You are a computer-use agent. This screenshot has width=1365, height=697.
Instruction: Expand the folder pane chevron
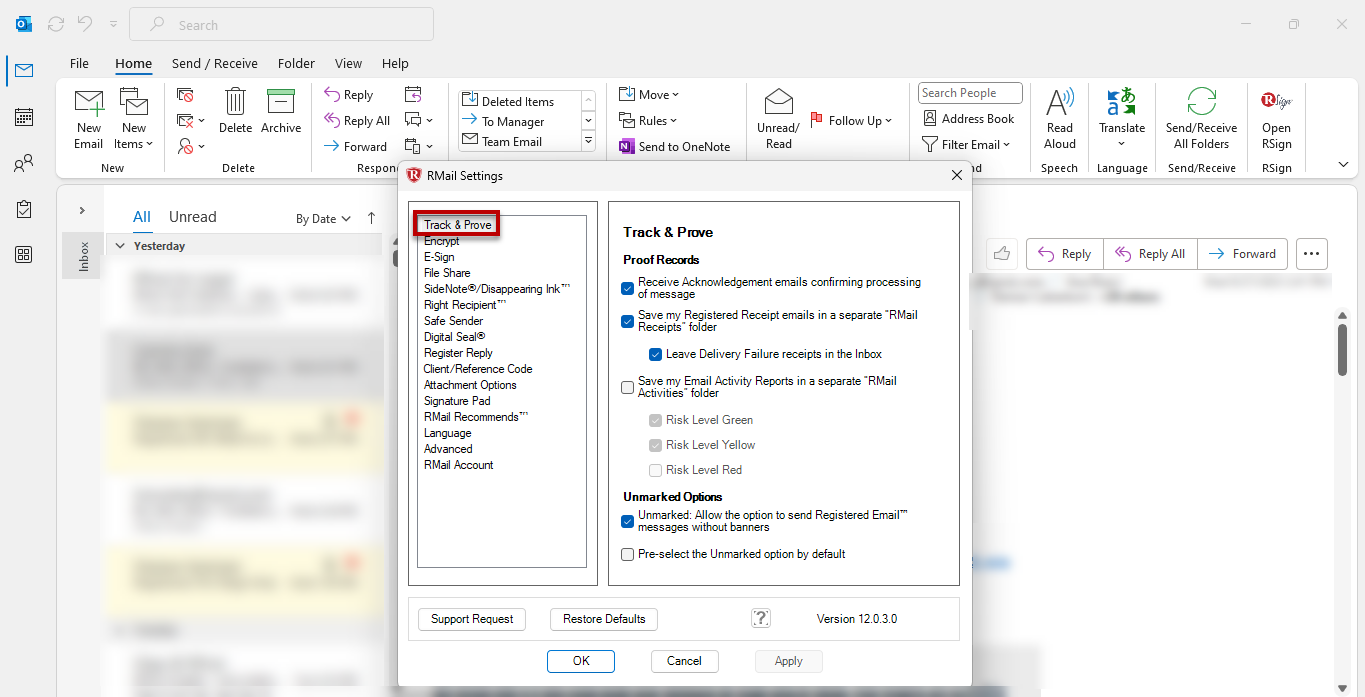pyautogui.click(x=82, y=210)
